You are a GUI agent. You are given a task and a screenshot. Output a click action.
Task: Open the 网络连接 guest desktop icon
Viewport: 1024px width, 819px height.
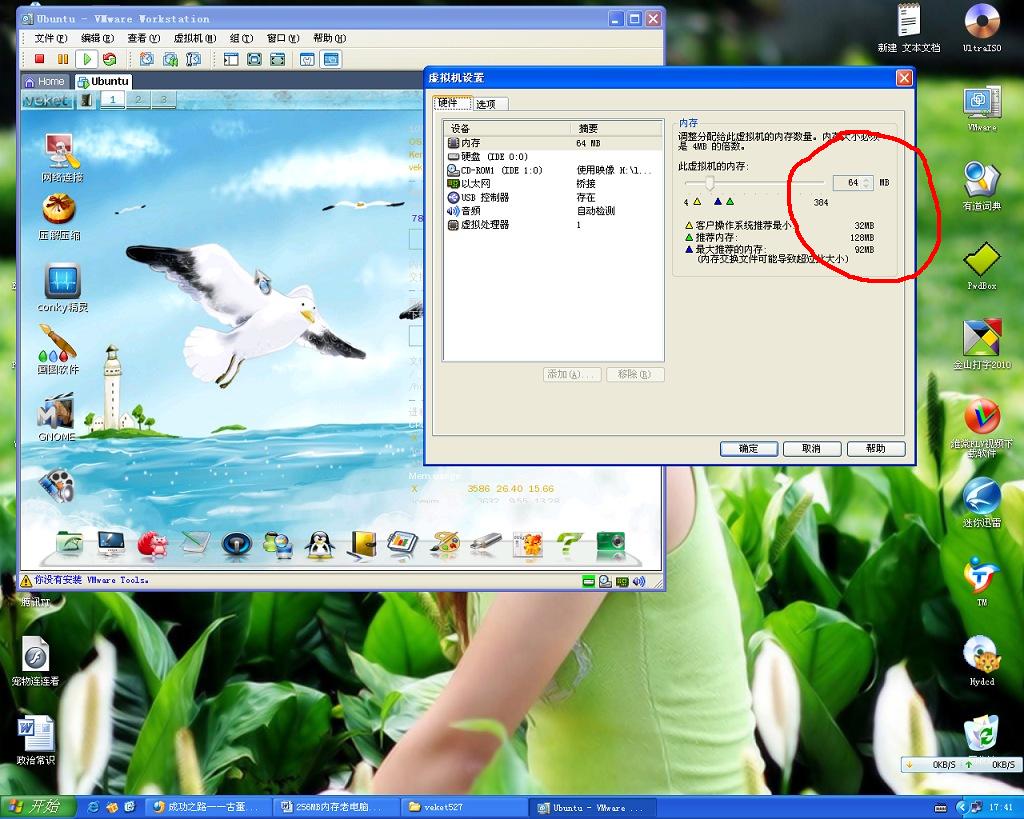point(62,157)
